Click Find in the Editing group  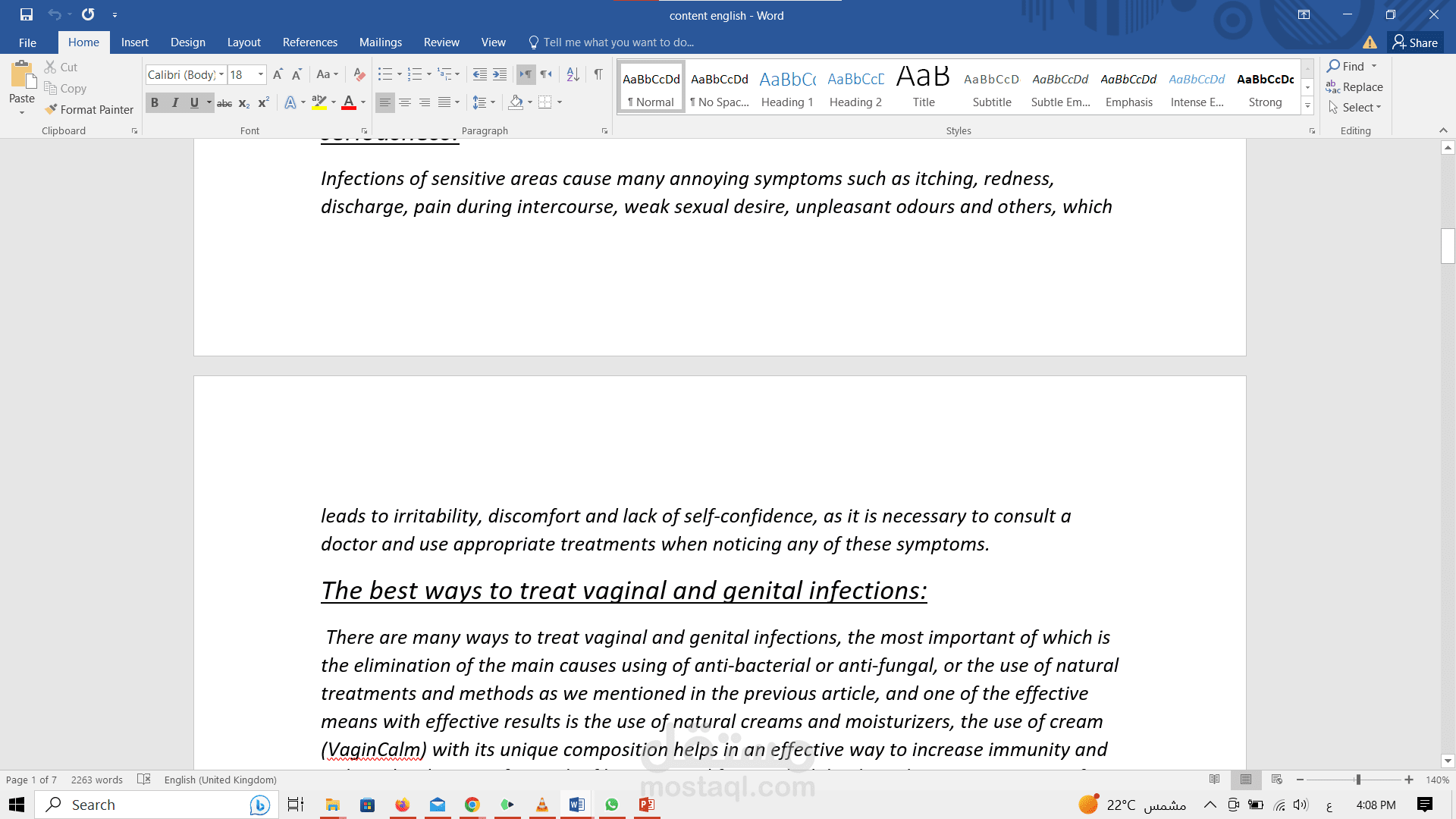[x=1346, y=67]
